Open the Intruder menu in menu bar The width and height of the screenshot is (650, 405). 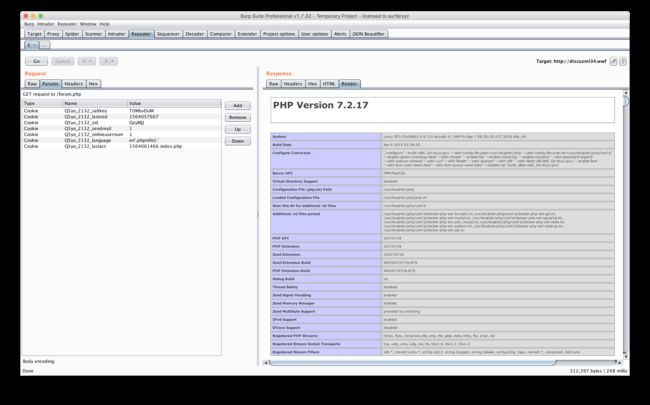pos(46,24)
